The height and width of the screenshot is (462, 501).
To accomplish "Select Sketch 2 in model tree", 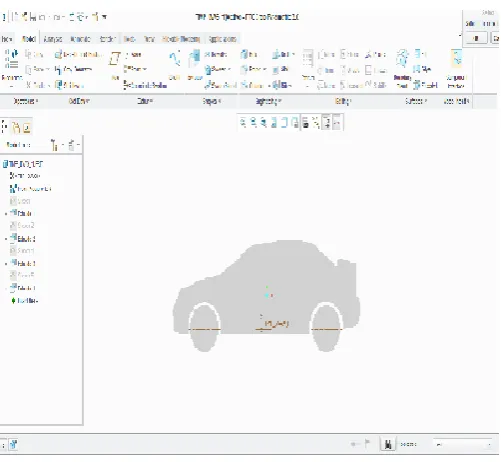I will pos(22,226).
